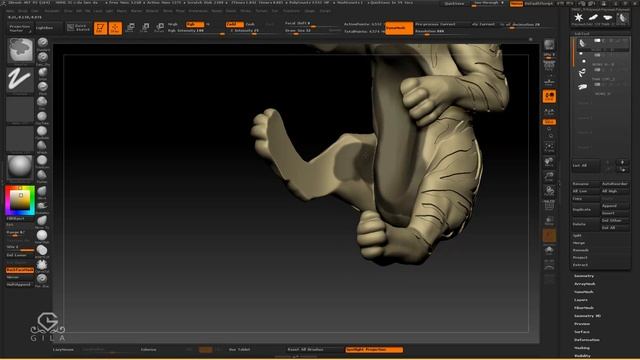Screen dimensions: 640x360
Task: Toggle the Transp transparency button
Action: [549, 221]
